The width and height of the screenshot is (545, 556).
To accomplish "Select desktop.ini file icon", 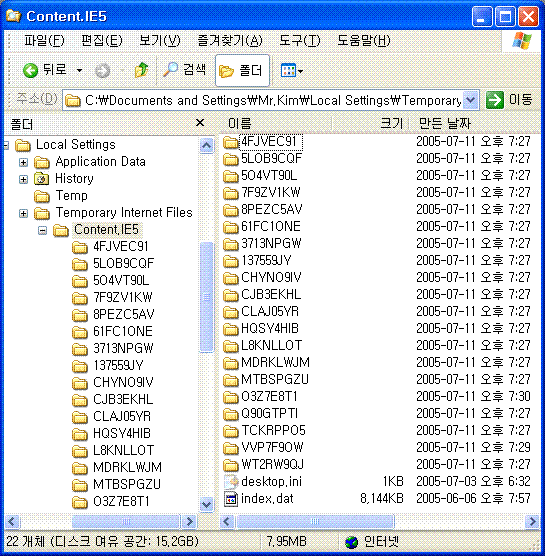I will 231,482.
